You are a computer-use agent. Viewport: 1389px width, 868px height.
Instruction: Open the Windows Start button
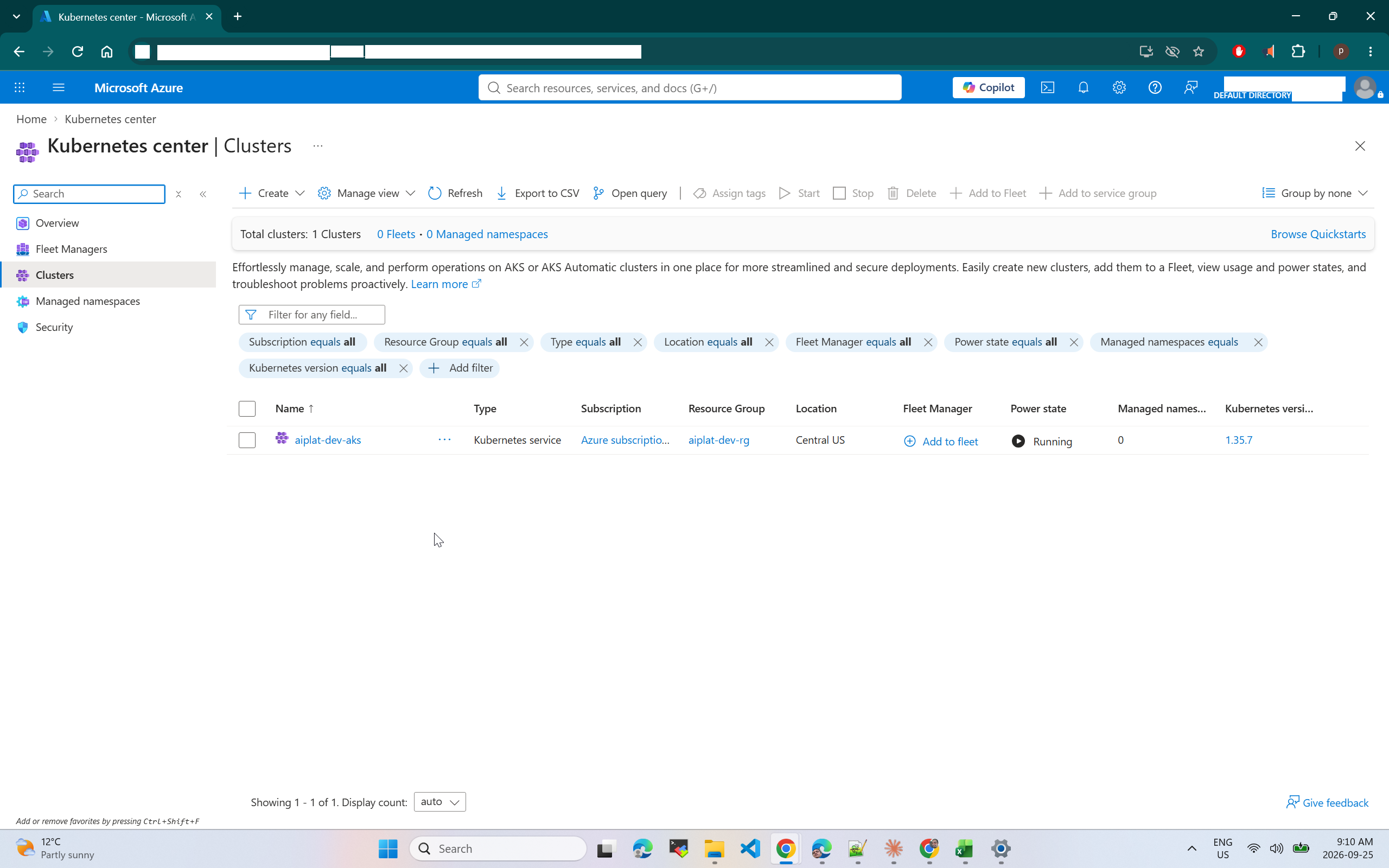[x=388, y=848]
